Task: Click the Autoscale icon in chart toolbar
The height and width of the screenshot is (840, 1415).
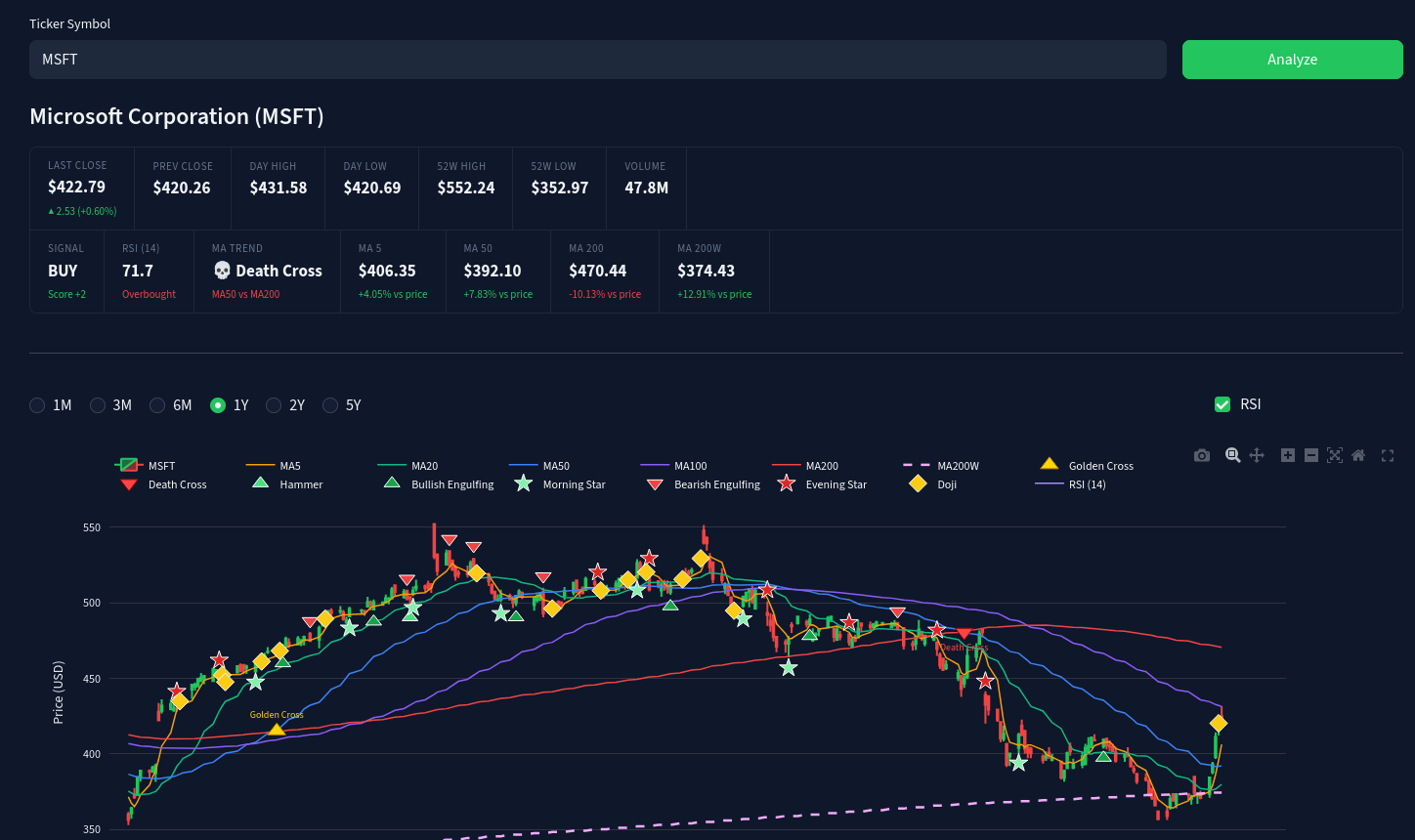Action: click(x=1335, y=455)
